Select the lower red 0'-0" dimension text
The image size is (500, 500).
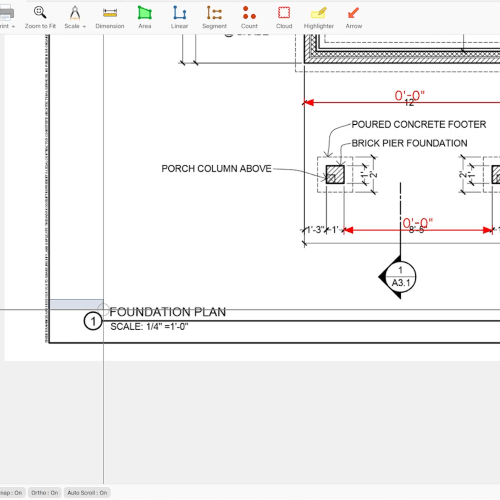coord(417,223)
